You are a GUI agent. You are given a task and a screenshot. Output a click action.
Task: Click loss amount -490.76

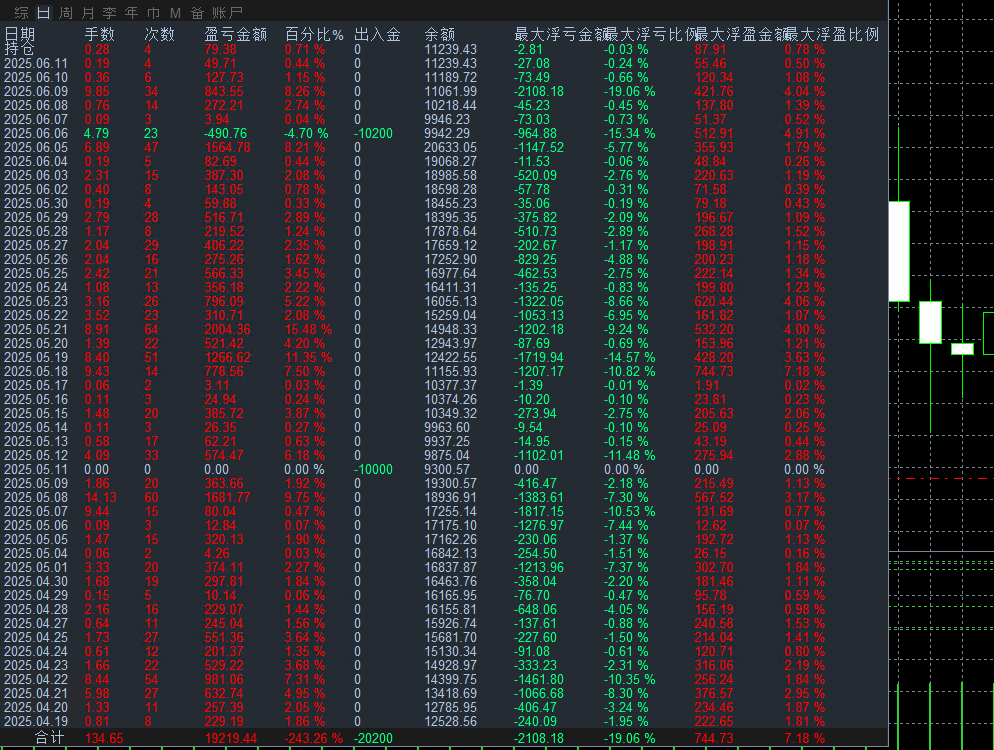pos(225,133)
